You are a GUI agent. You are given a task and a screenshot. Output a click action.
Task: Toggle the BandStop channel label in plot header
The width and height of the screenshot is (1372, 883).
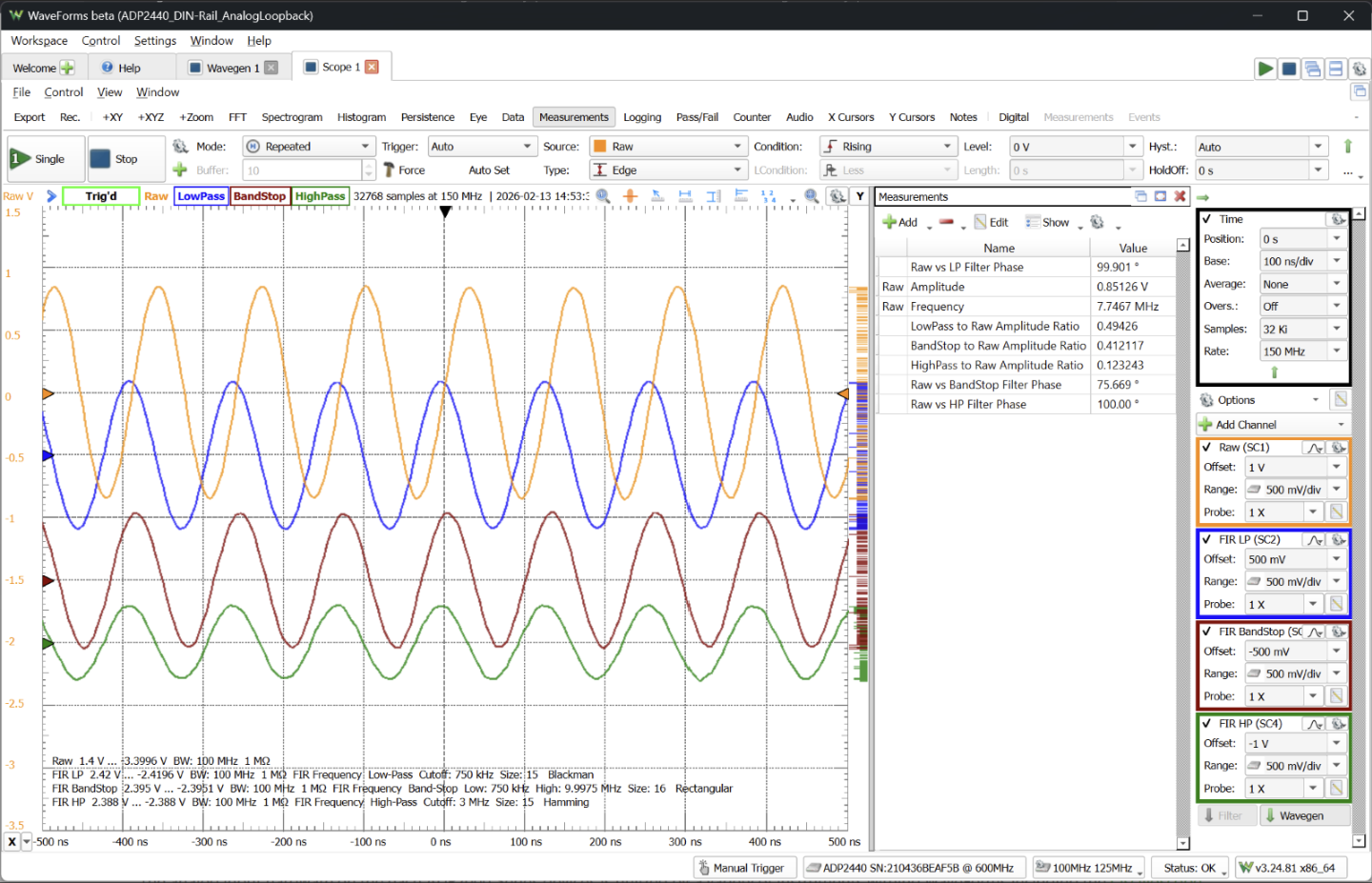(x=259, y=196)
